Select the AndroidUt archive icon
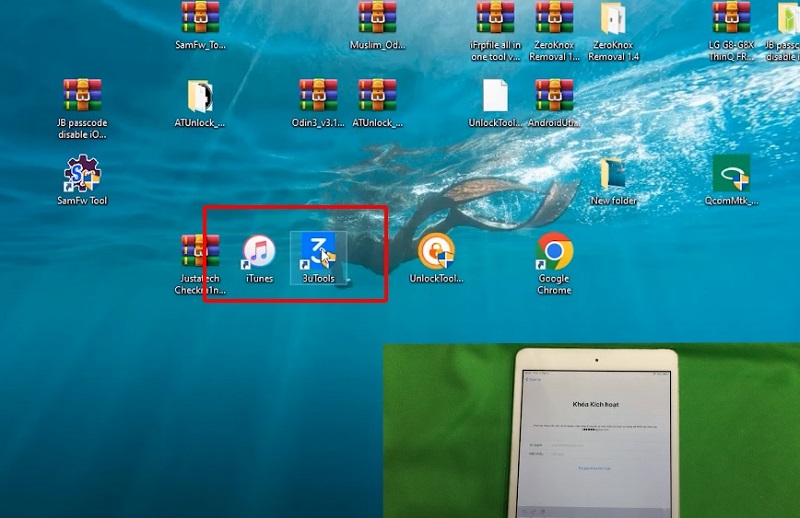Image resolution: width=800 pixels, height=518 pixels. (x=554, y=96)
